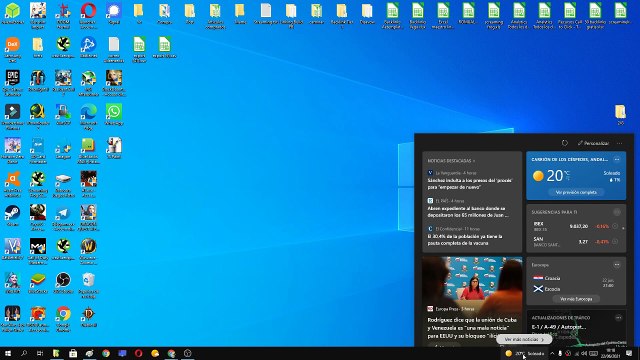Screen dimensions: 640x360
Task: Click the Ver más Eurocopa button
Action: (576, 299)
